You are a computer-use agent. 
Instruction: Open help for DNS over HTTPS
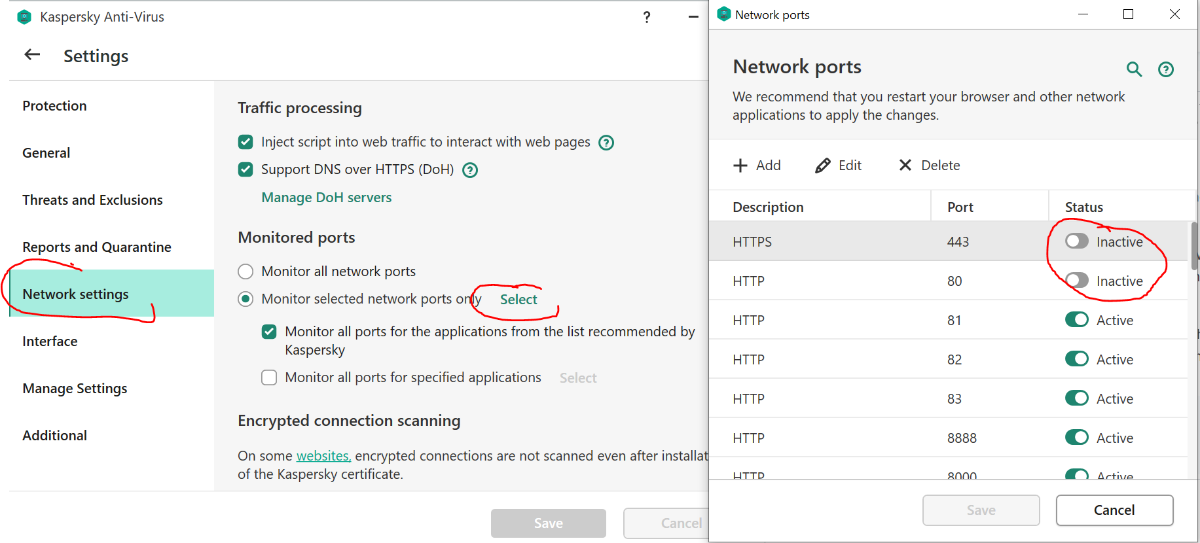470,170
